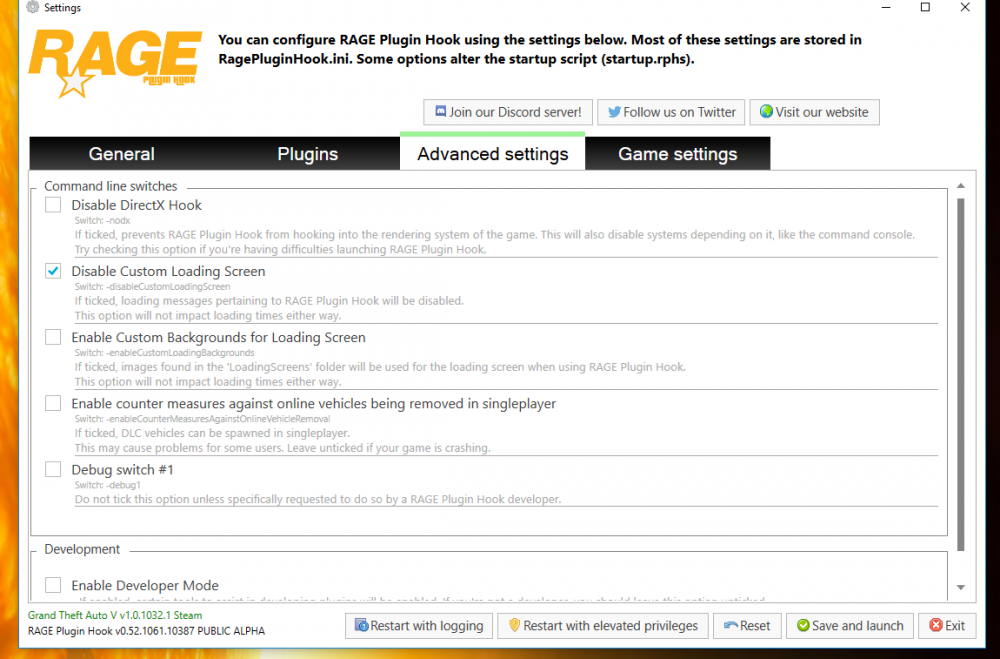This screenshot has height=659, width=1000.
Task: Click the Discord icon on Join button
Action: (x=440, y=112)
